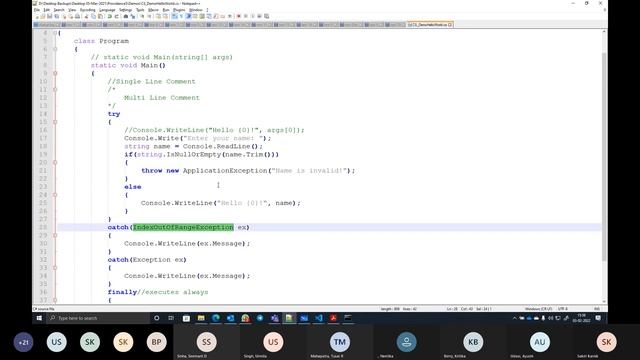Viewport: 640px width, 360px height.
Task: Collapse the multi-line comment fold at line 11
Action: click(x=55, y=89)
